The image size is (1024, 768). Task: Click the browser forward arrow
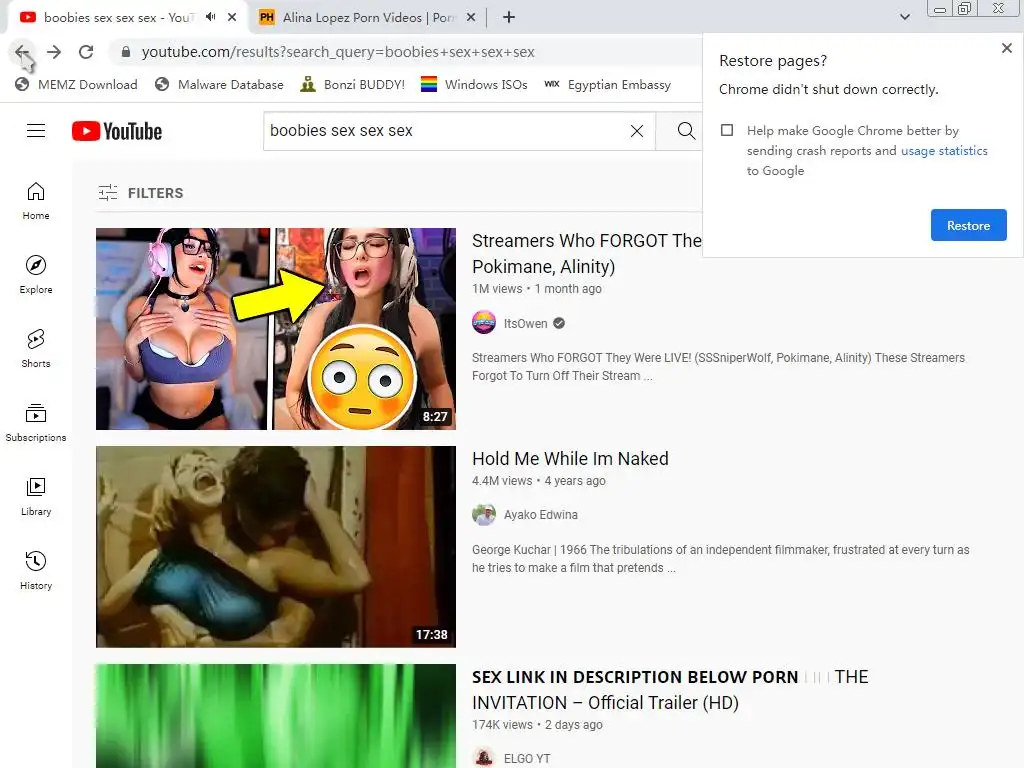[x=54, y=52]
